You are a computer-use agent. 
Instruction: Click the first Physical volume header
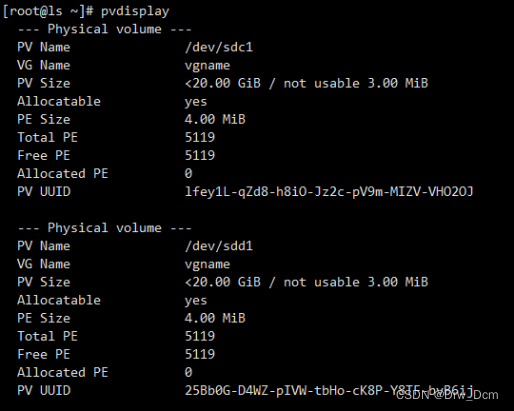pyautogui.click(x=105, y=29)
